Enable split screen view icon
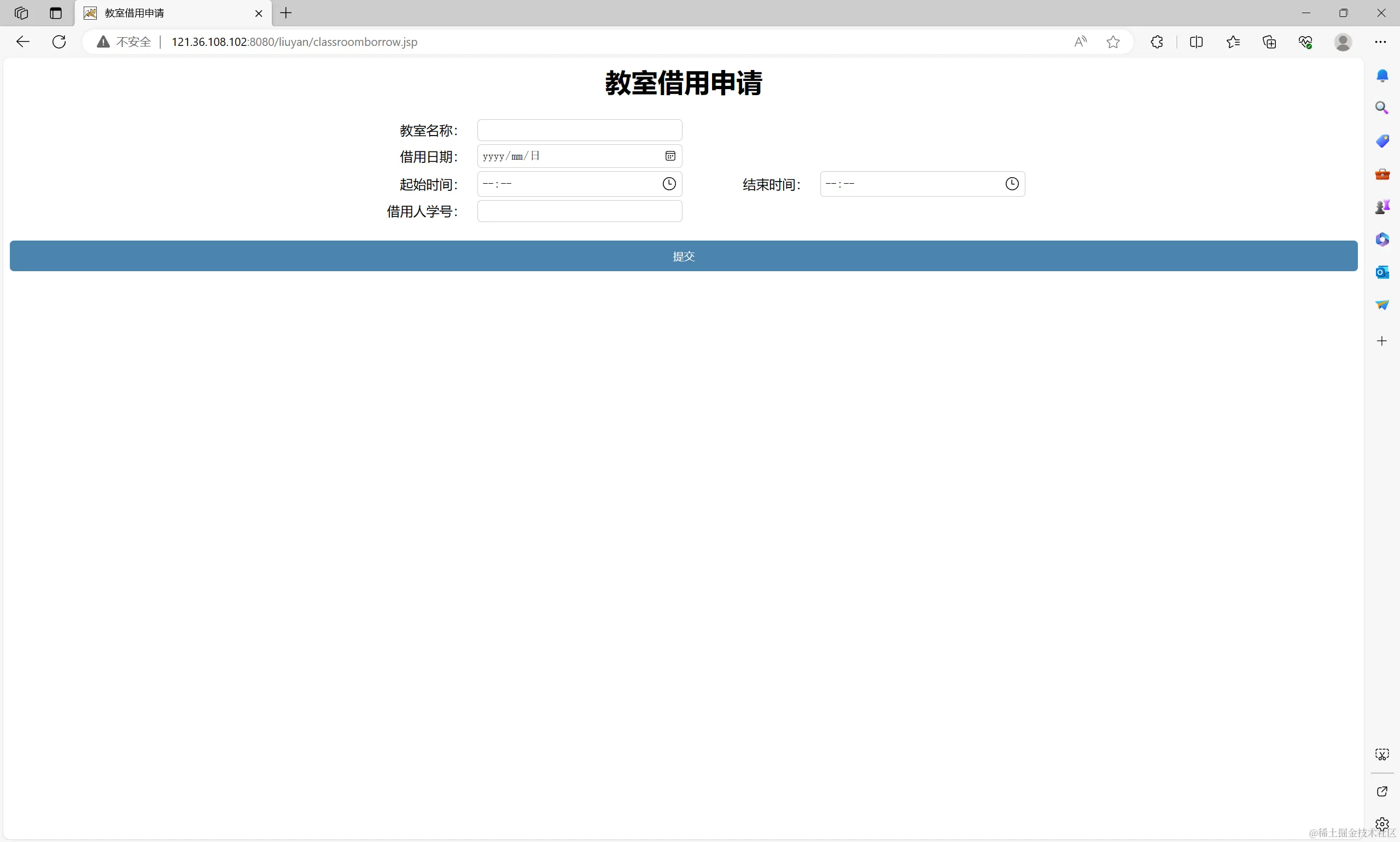Screen dimensions: 1400x842 (1196, 42)
